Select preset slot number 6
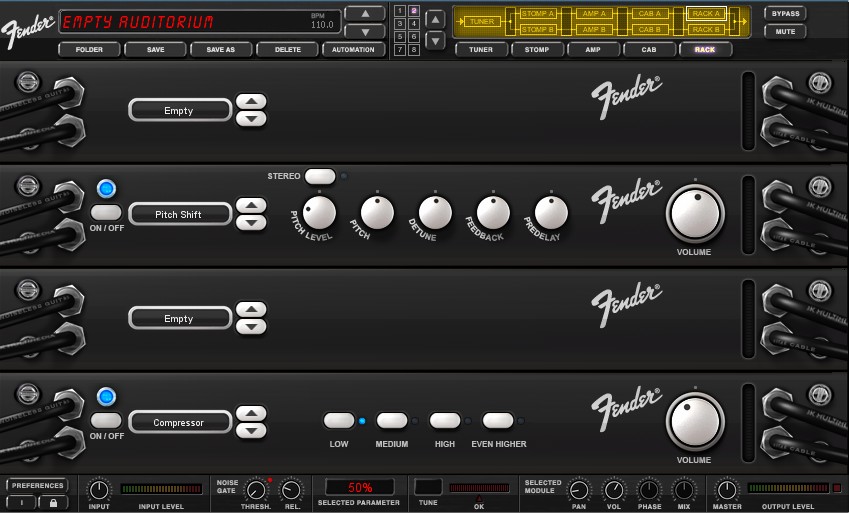849x513 pixels. coord(414,37)
